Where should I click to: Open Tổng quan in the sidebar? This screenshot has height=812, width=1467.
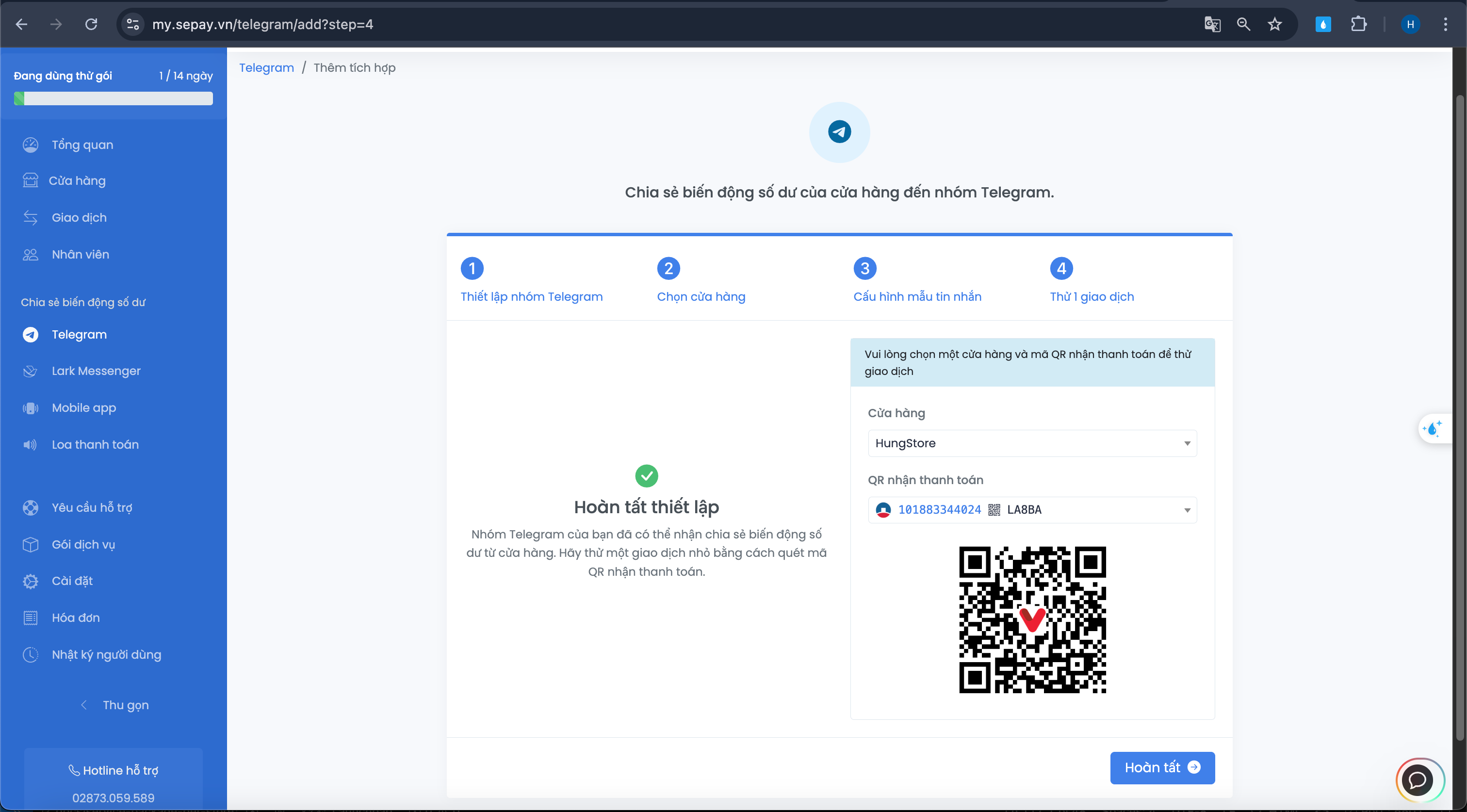pos(82,145)
